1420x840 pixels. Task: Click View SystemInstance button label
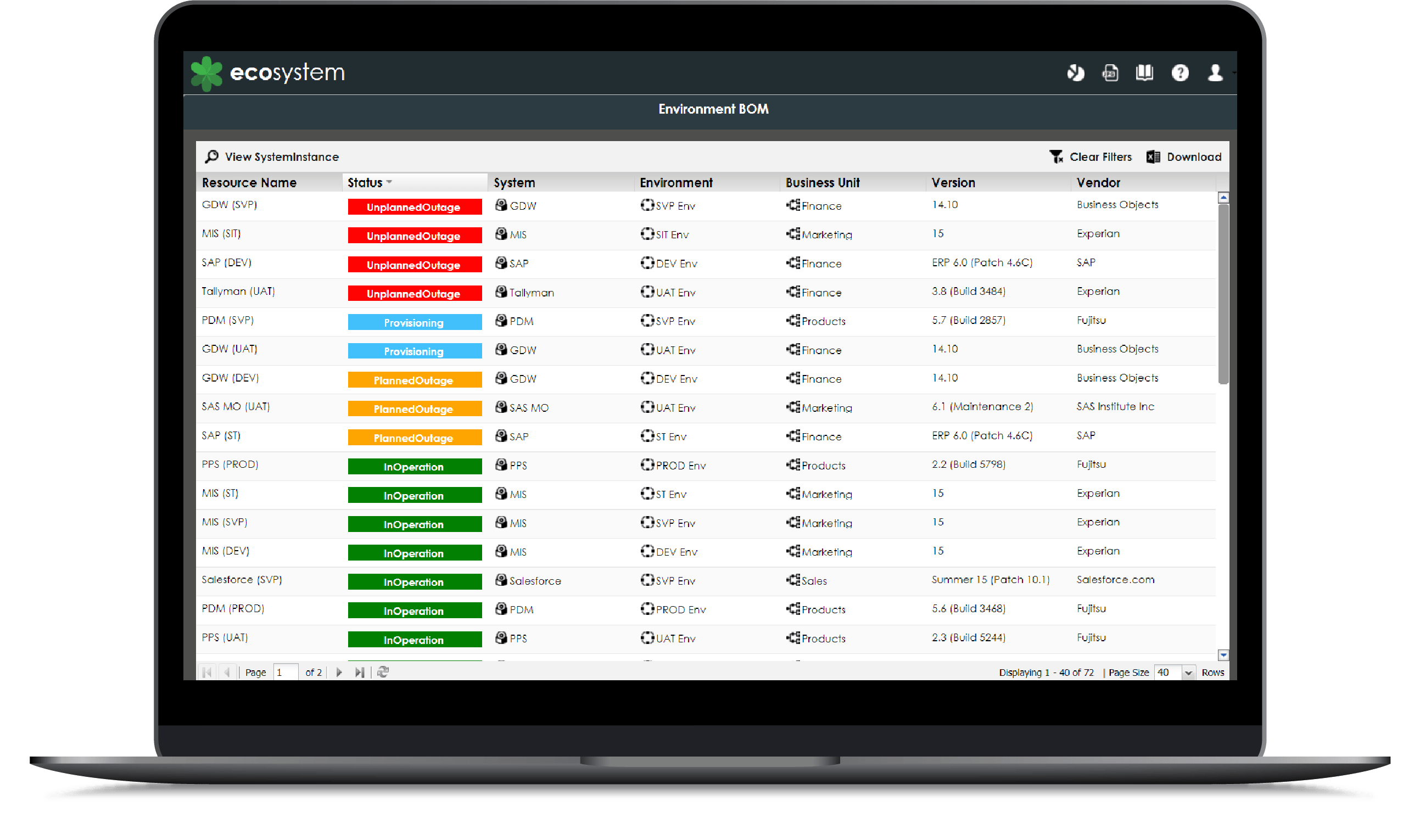pos(282,157)
